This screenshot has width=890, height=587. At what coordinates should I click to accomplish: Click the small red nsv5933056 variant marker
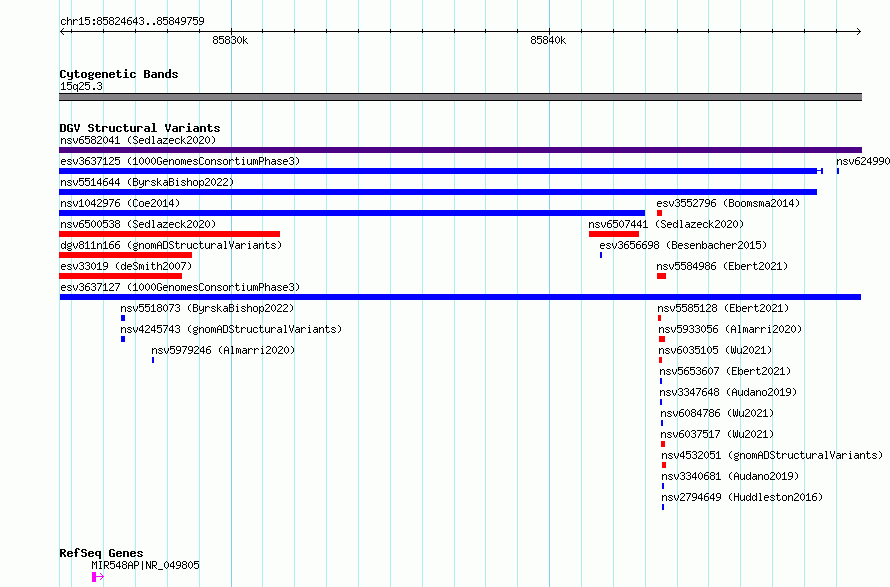(x=662, y=339)
